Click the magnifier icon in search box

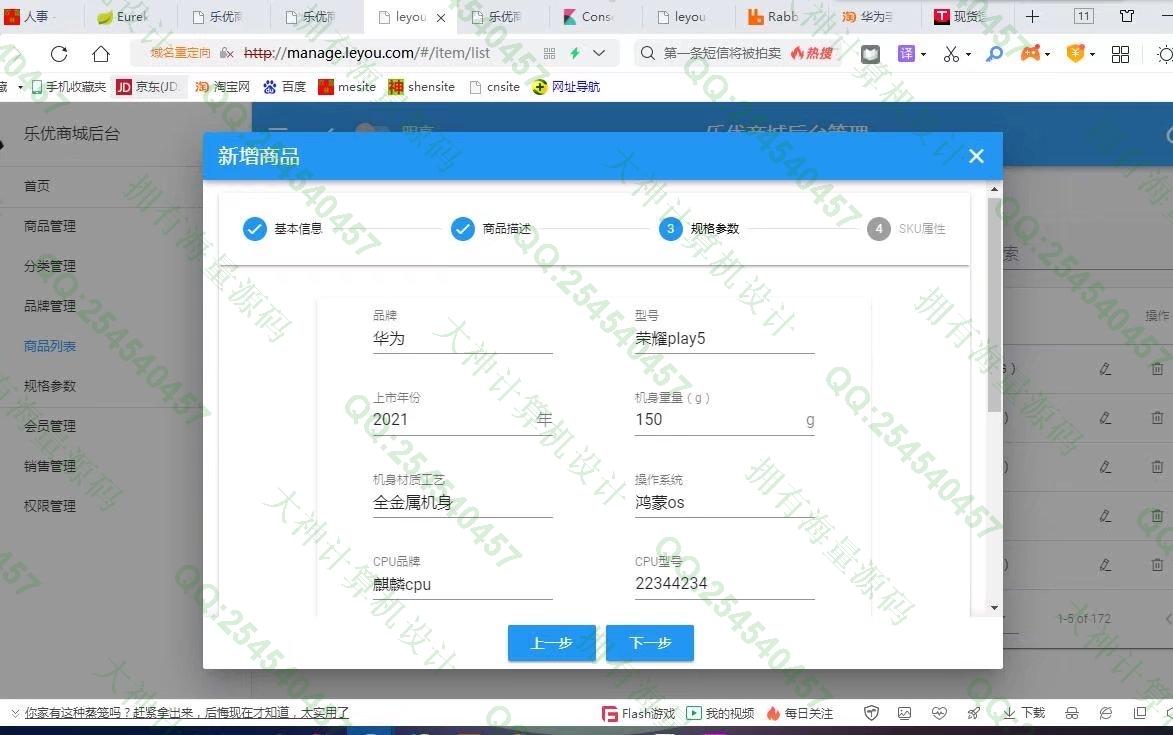(x=648, y=53)
